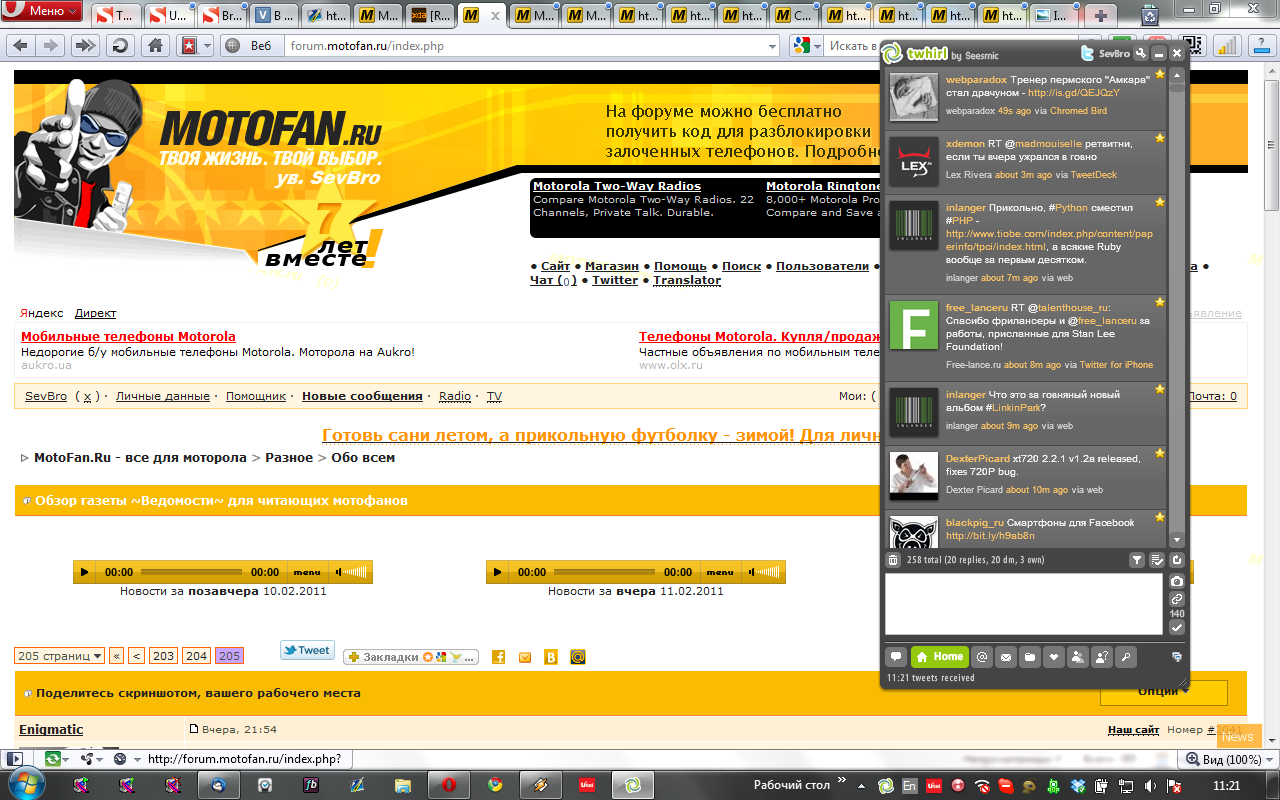
Task: Open Enigmatic user profile link
Action: tap(51, 729)
